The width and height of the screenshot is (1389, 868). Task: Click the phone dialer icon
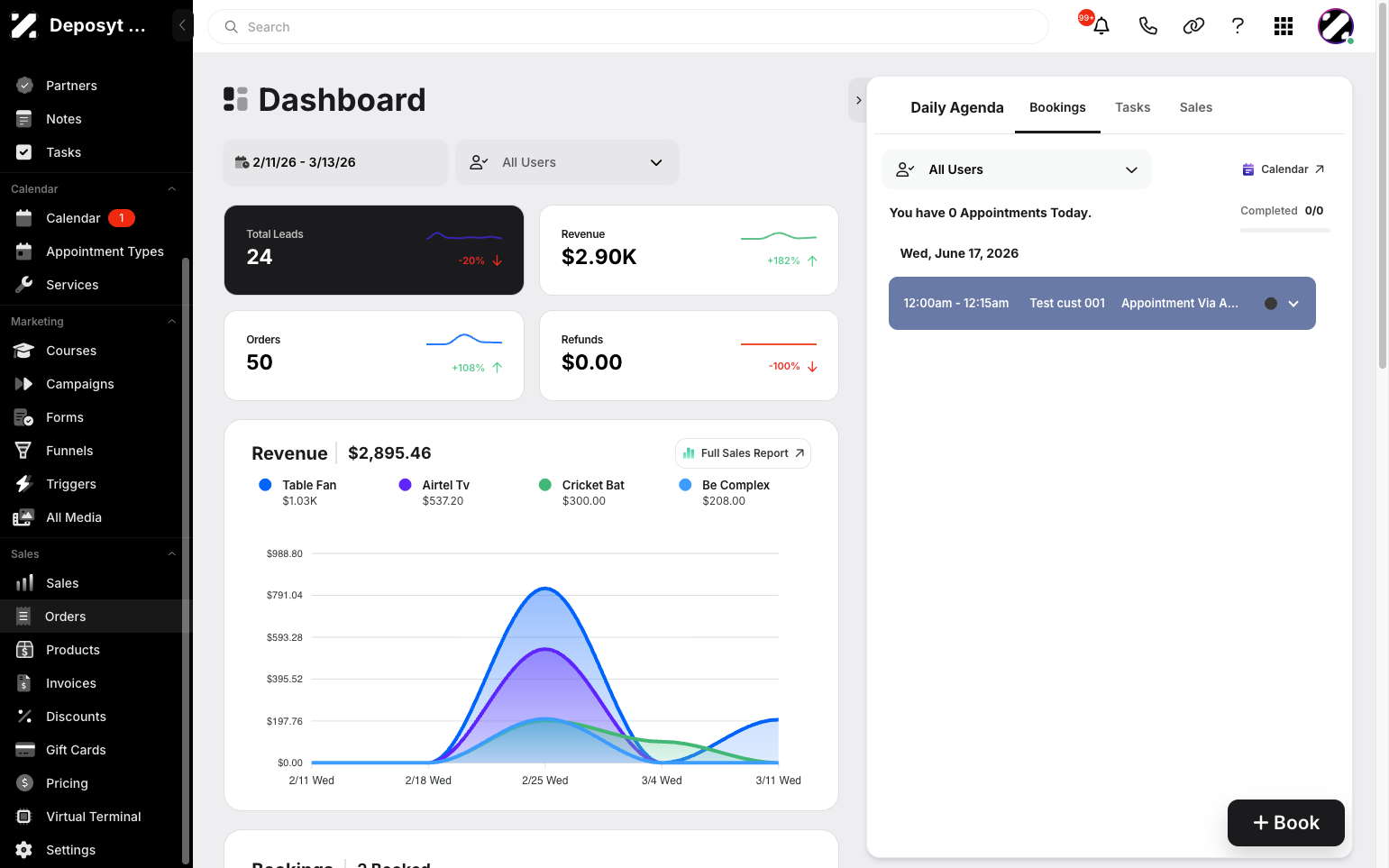[x=1147, y=26]
